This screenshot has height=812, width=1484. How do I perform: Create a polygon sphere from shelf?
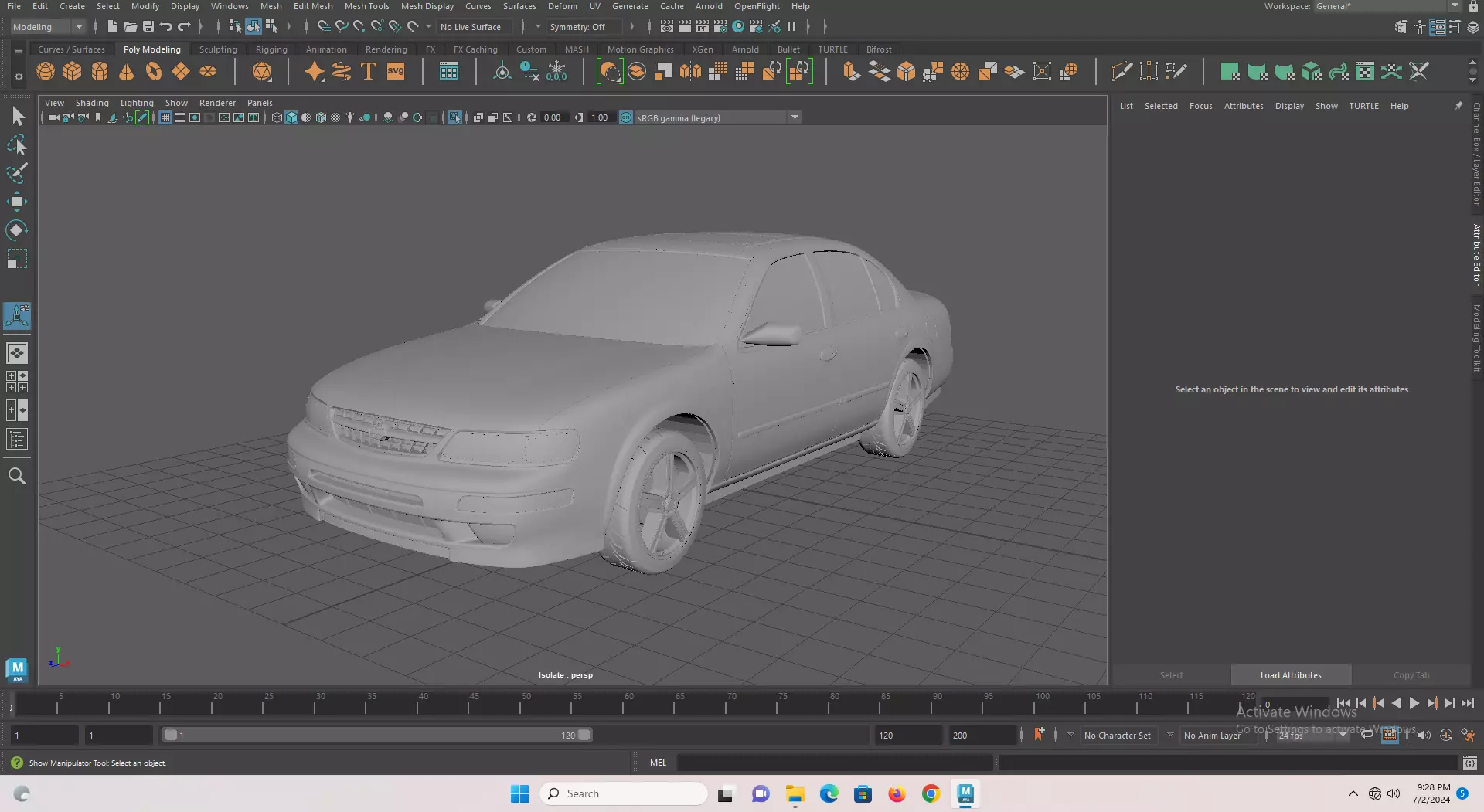pyautogui.click(x=46, y=72)
